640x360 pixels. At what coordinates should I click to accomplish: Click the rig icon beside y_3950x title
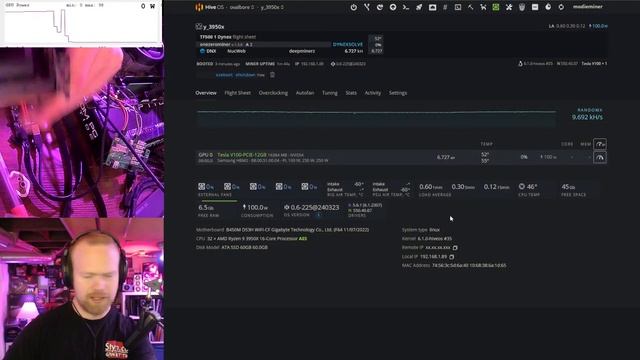(199, 27)
